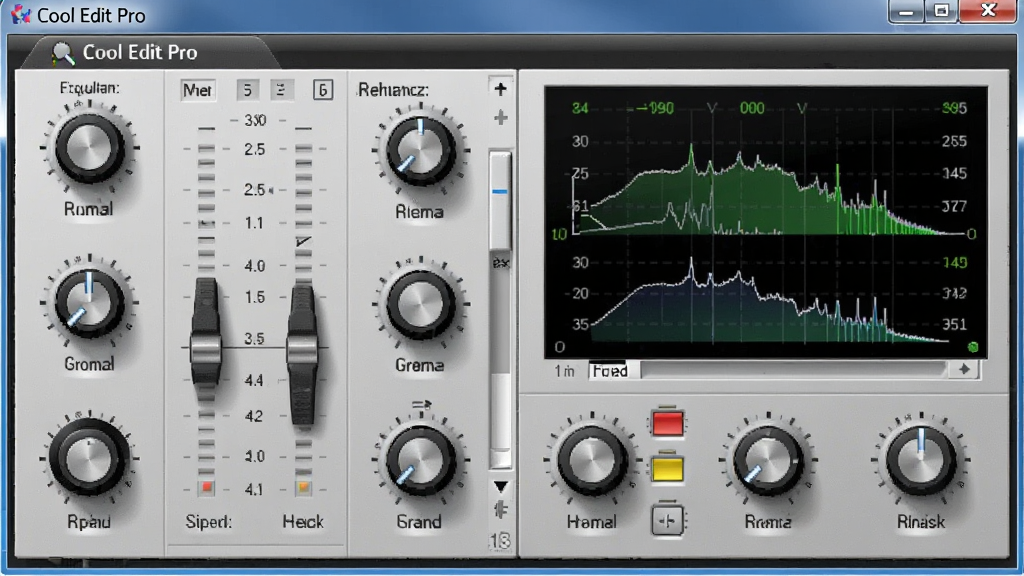Click the upper spectrum graph
1024x576 pixels.
tap(769, 189)
